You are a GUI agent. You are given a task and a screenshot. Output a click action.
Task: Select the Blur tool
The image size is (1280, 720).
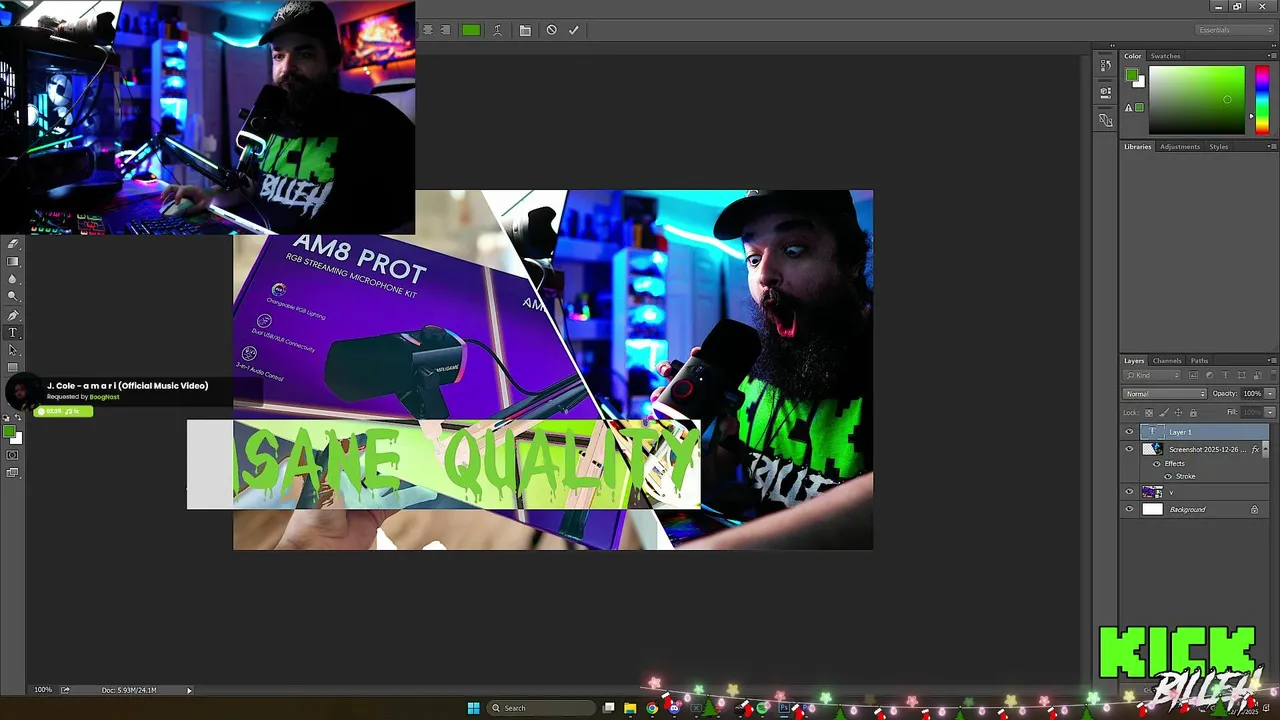[x=13, y=279]
